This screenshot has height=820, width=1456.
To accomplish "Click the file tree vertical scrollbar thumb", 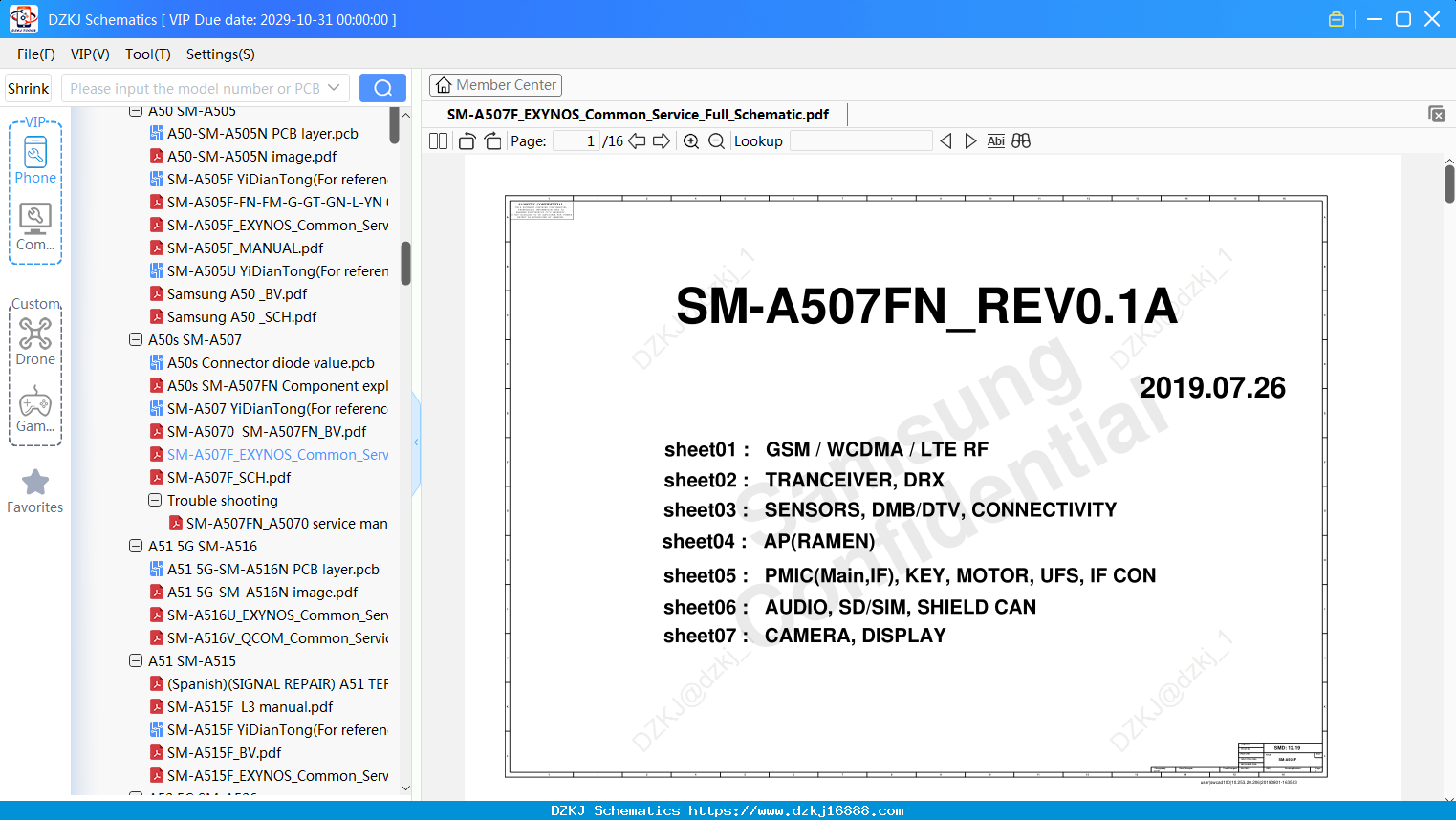I will [405, 263].
